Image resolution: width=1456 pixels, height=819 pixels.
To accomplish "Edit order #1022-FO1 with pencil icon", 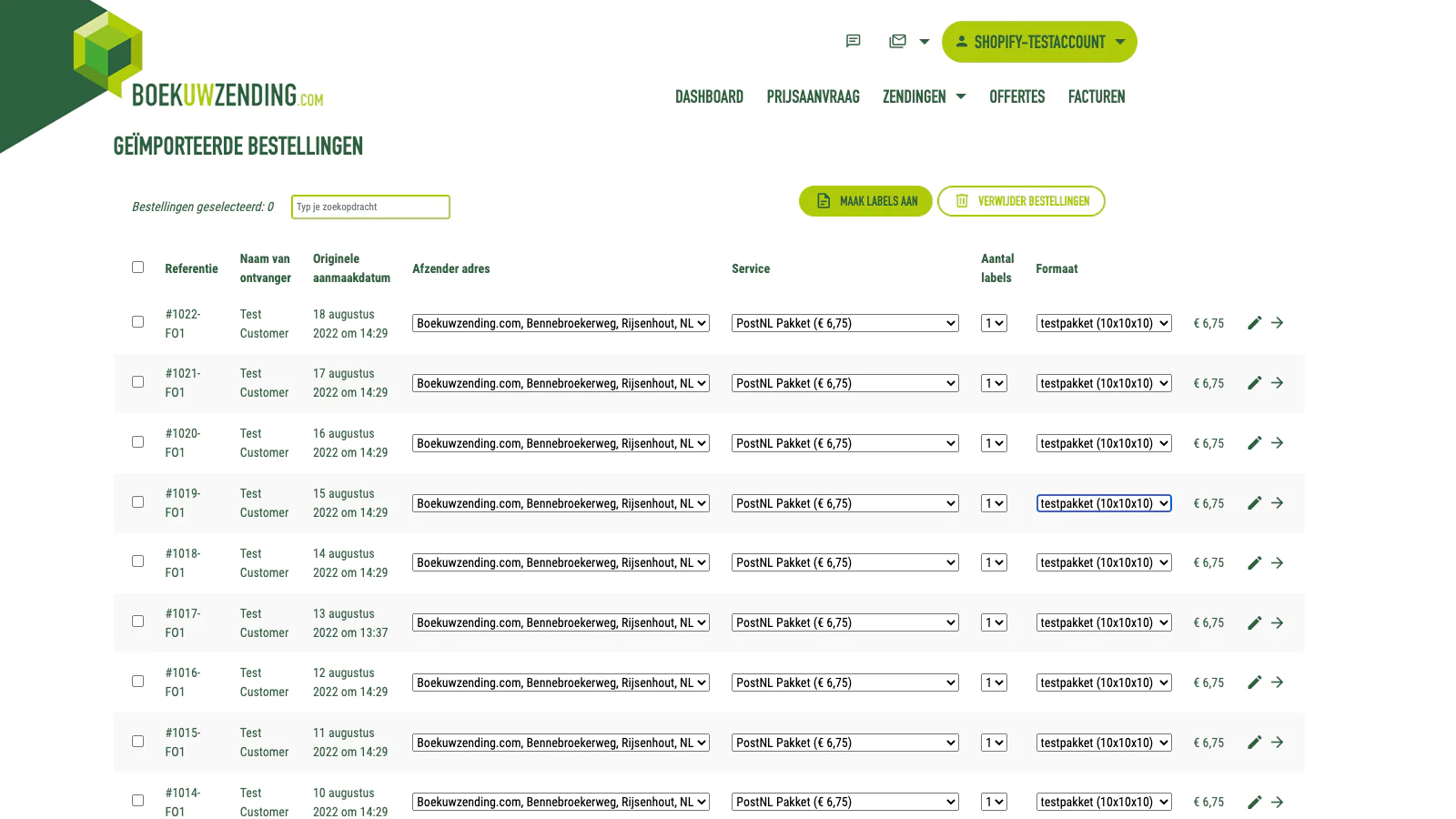I will pos(1254,323).
